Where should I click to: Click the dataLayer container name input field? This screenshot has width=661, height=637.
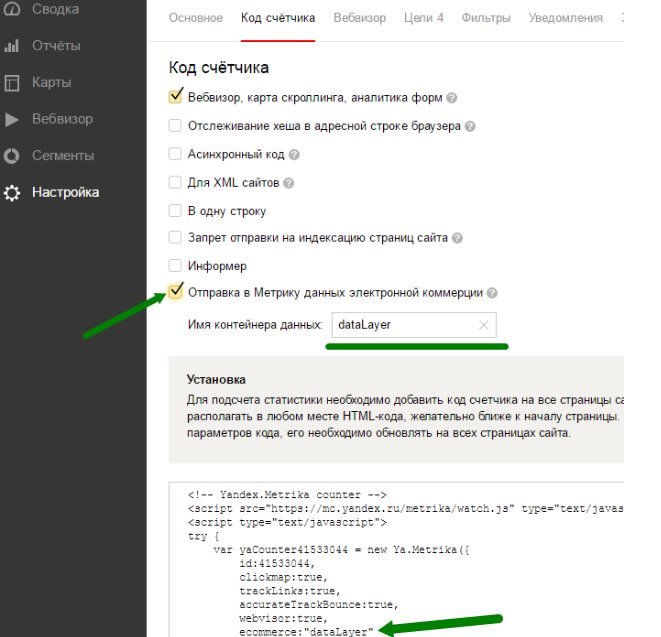click(414, 325)
